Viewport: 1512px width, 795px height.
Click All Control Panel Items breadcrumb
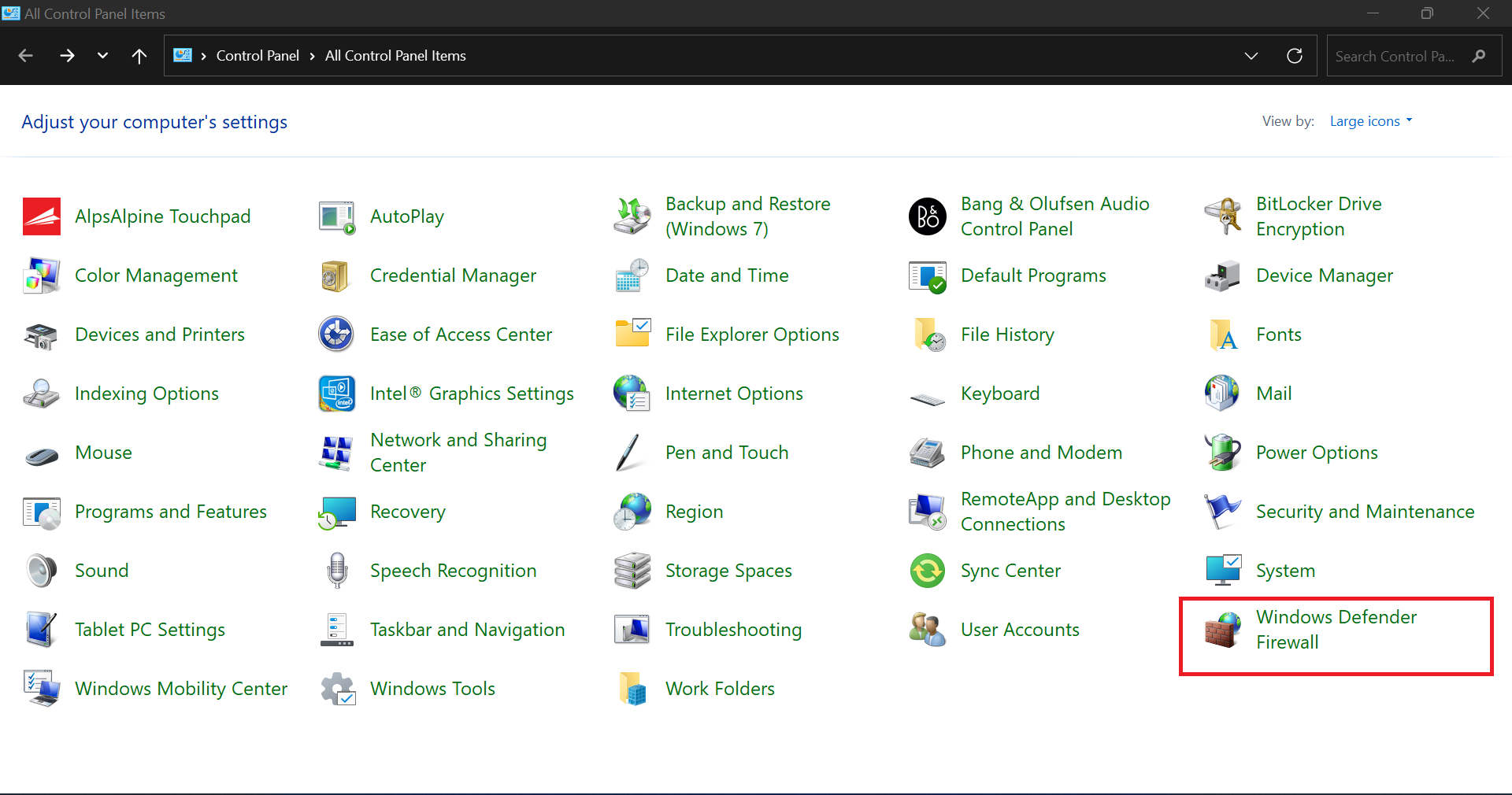395,56
